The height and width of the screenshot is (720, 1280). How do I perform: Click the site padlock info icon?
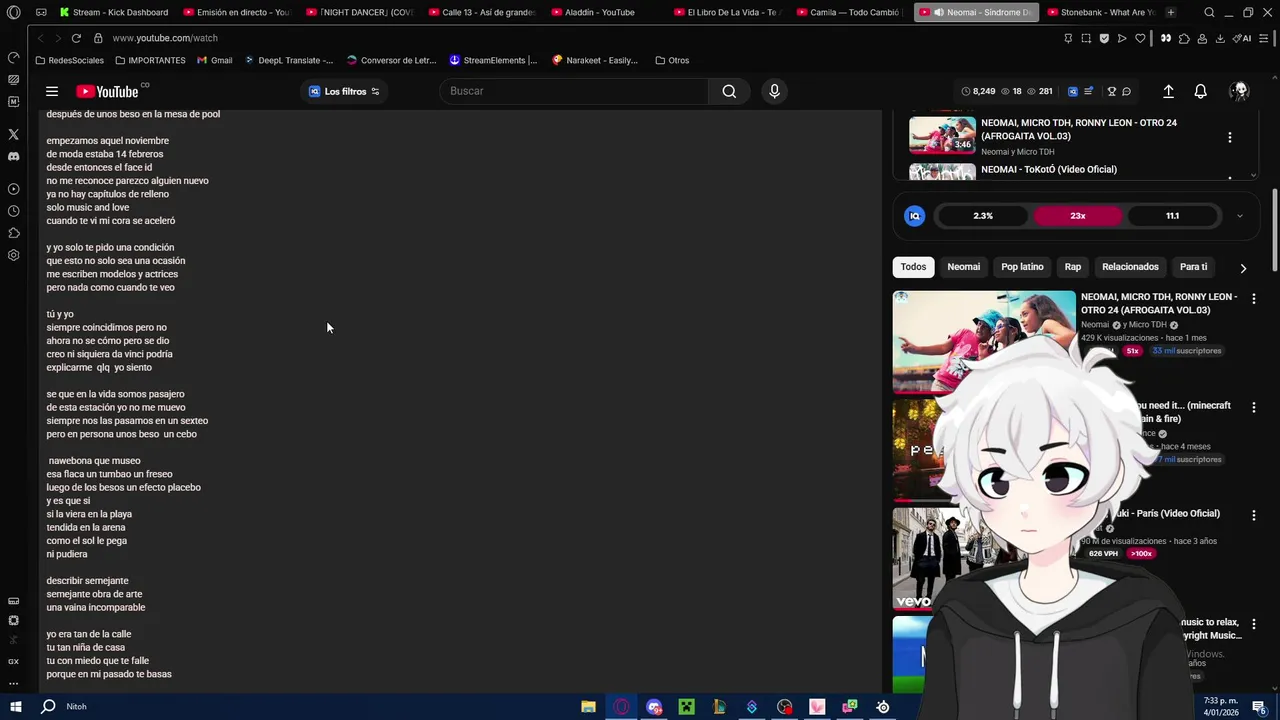(x=98, y=38)
